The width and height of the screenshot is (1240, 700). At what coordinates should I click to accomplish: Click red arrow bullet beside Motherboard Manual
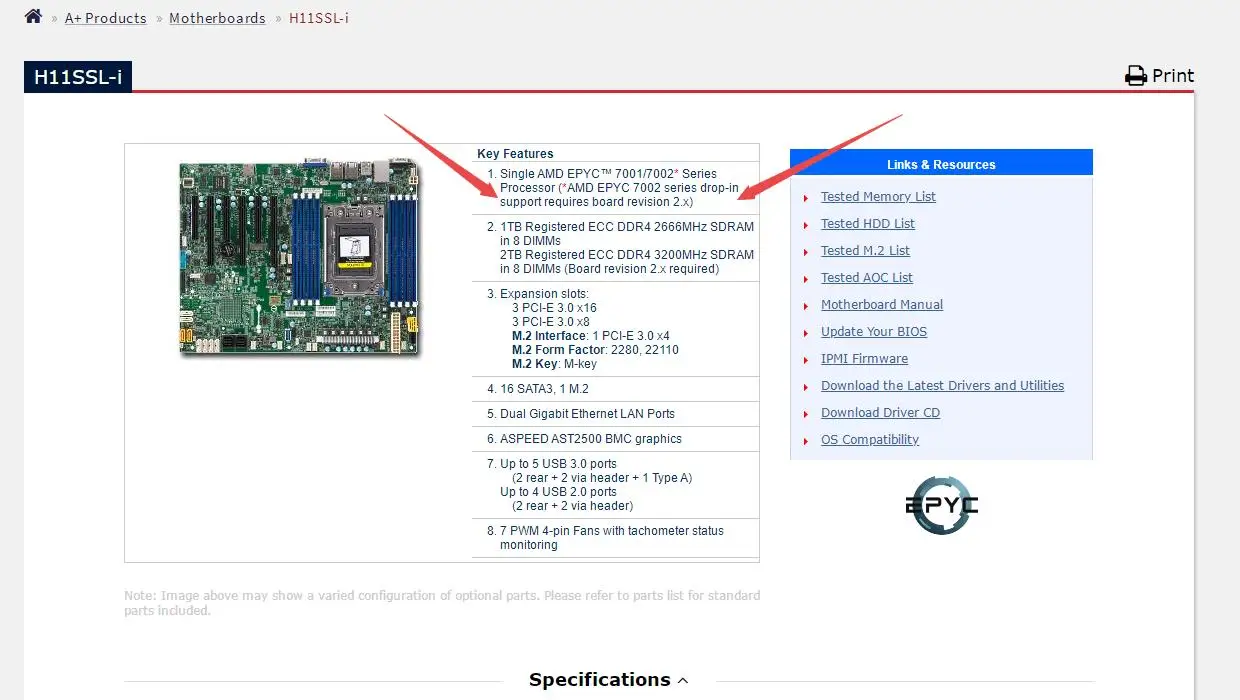[806, 306]
